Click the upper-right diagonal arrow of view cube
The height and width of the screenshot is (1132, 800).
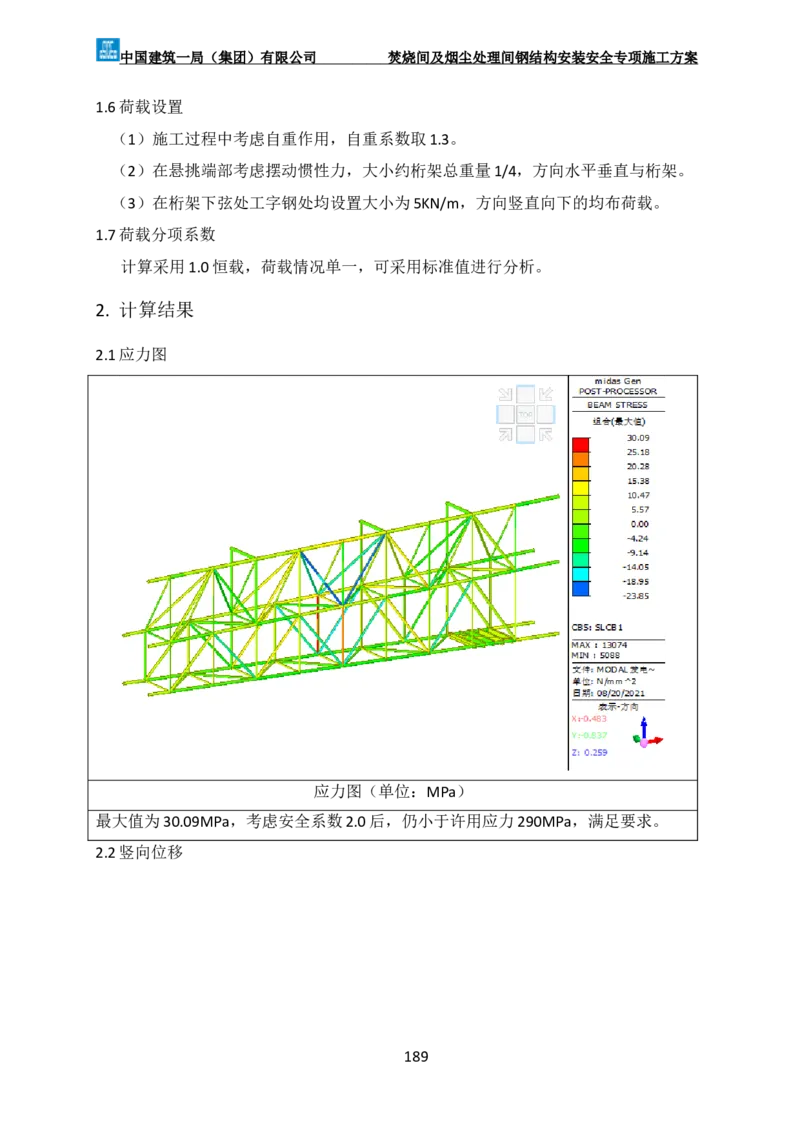click(545, 394)
